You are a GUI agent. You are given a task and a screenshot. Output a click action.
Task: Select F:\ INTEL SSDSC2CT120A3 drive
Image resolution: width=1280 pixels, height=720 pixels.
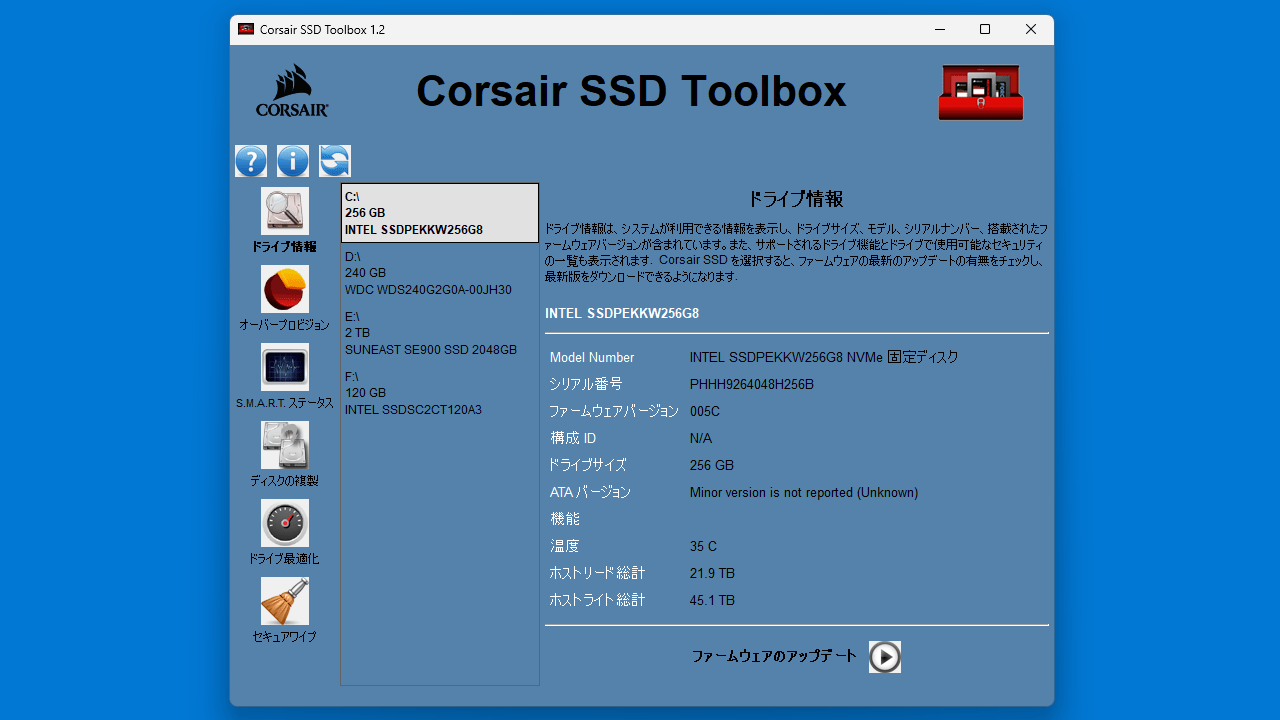(x=440, y=393)
